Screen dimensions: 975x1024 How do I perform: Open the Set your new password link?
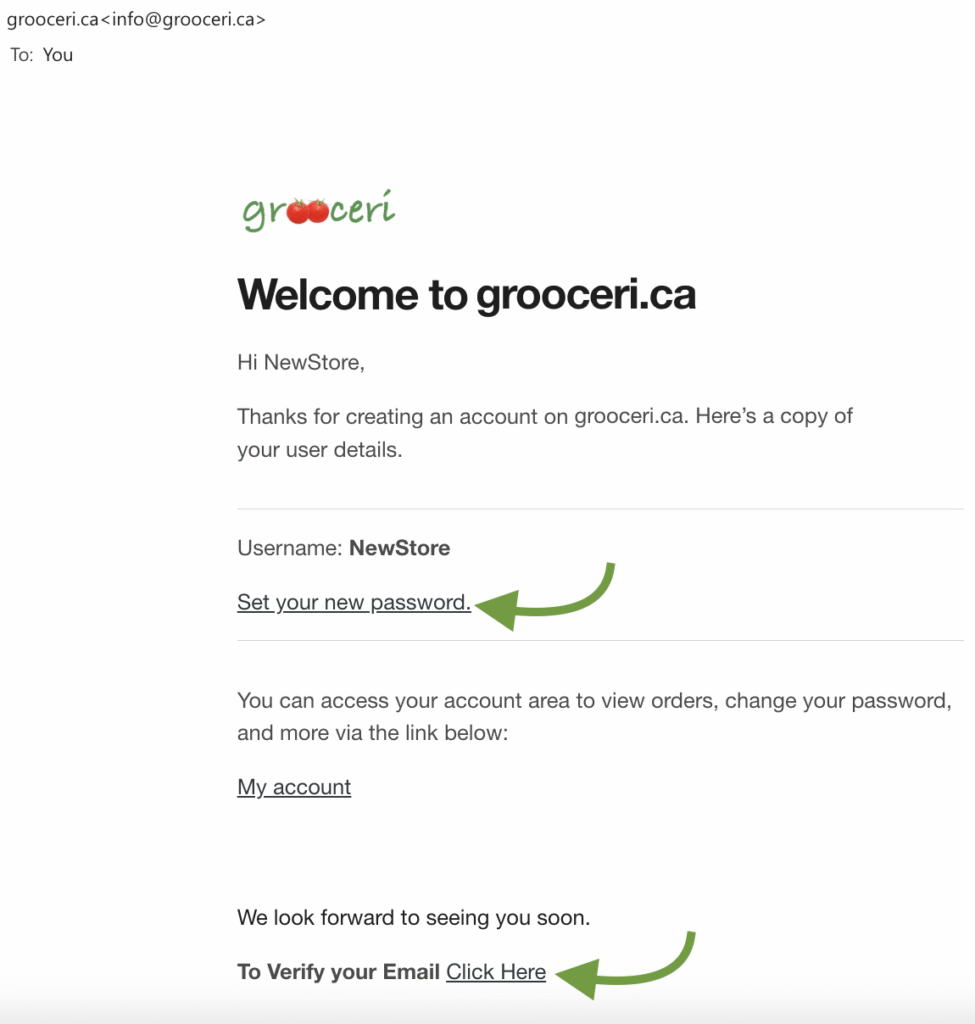[353, 602]
